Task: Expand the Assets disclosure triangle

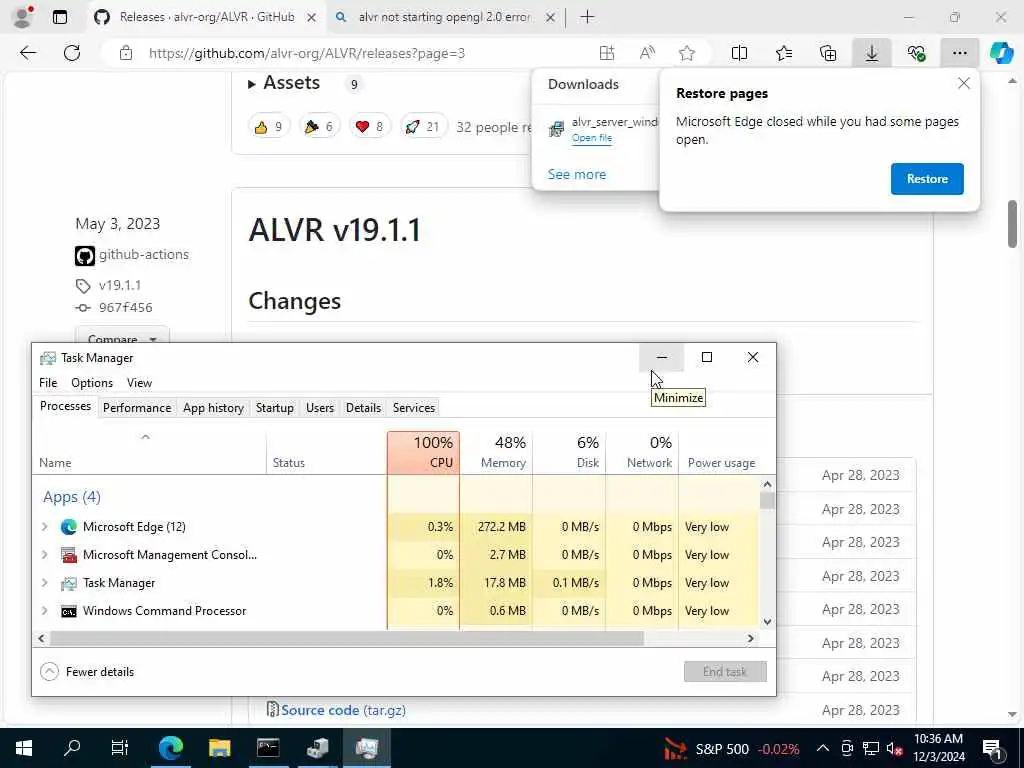Action: [251, 84]
